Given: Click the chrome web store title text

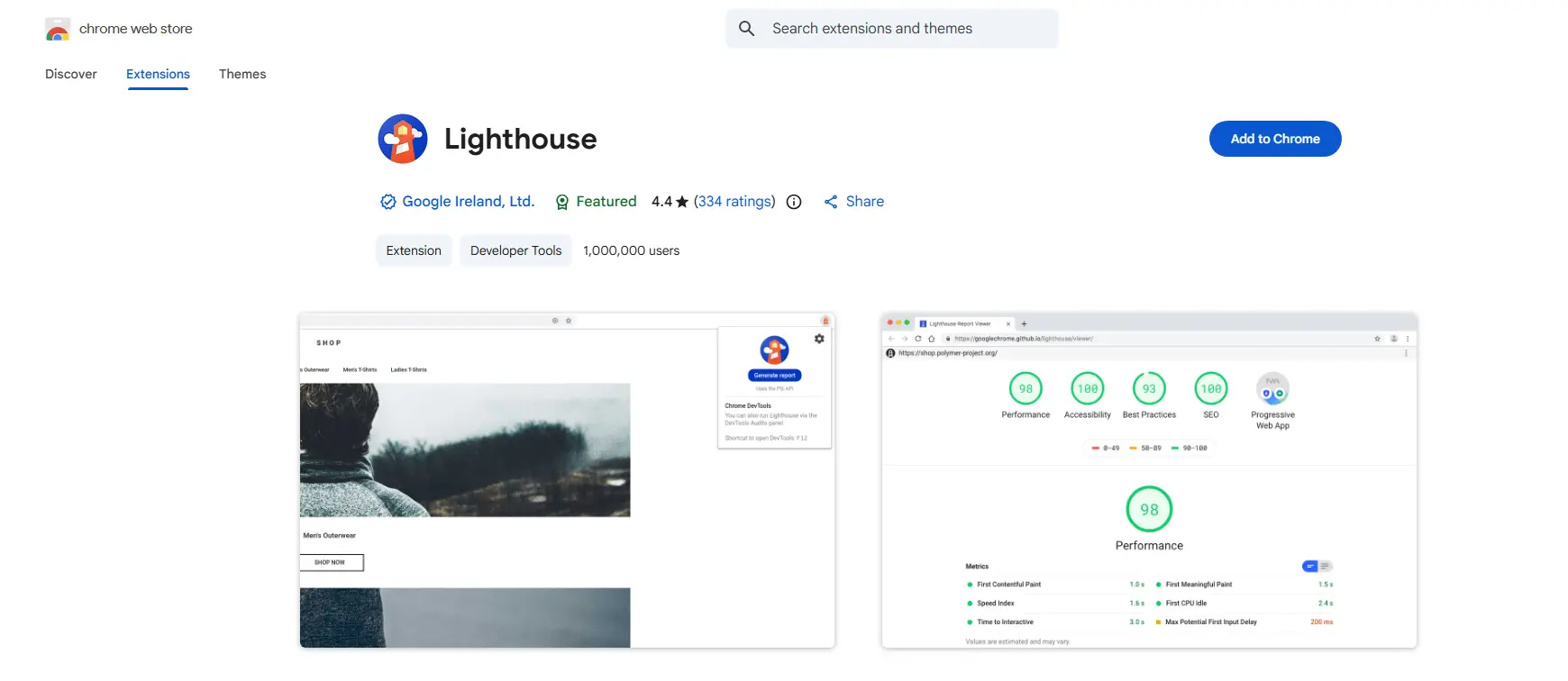Looking at the screenshot, I should tap(136, 29).
